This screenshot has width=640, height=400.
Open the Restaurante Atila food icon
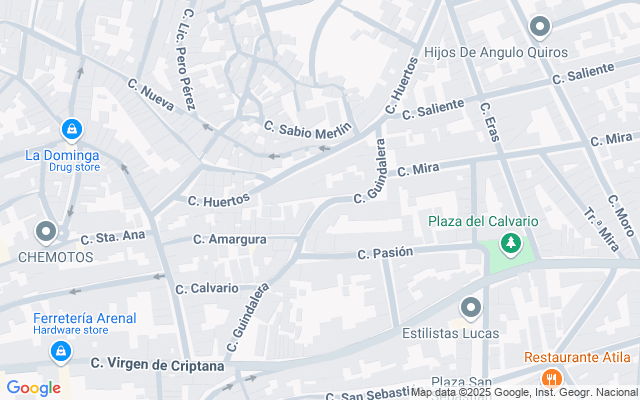[x=551, y=378]
